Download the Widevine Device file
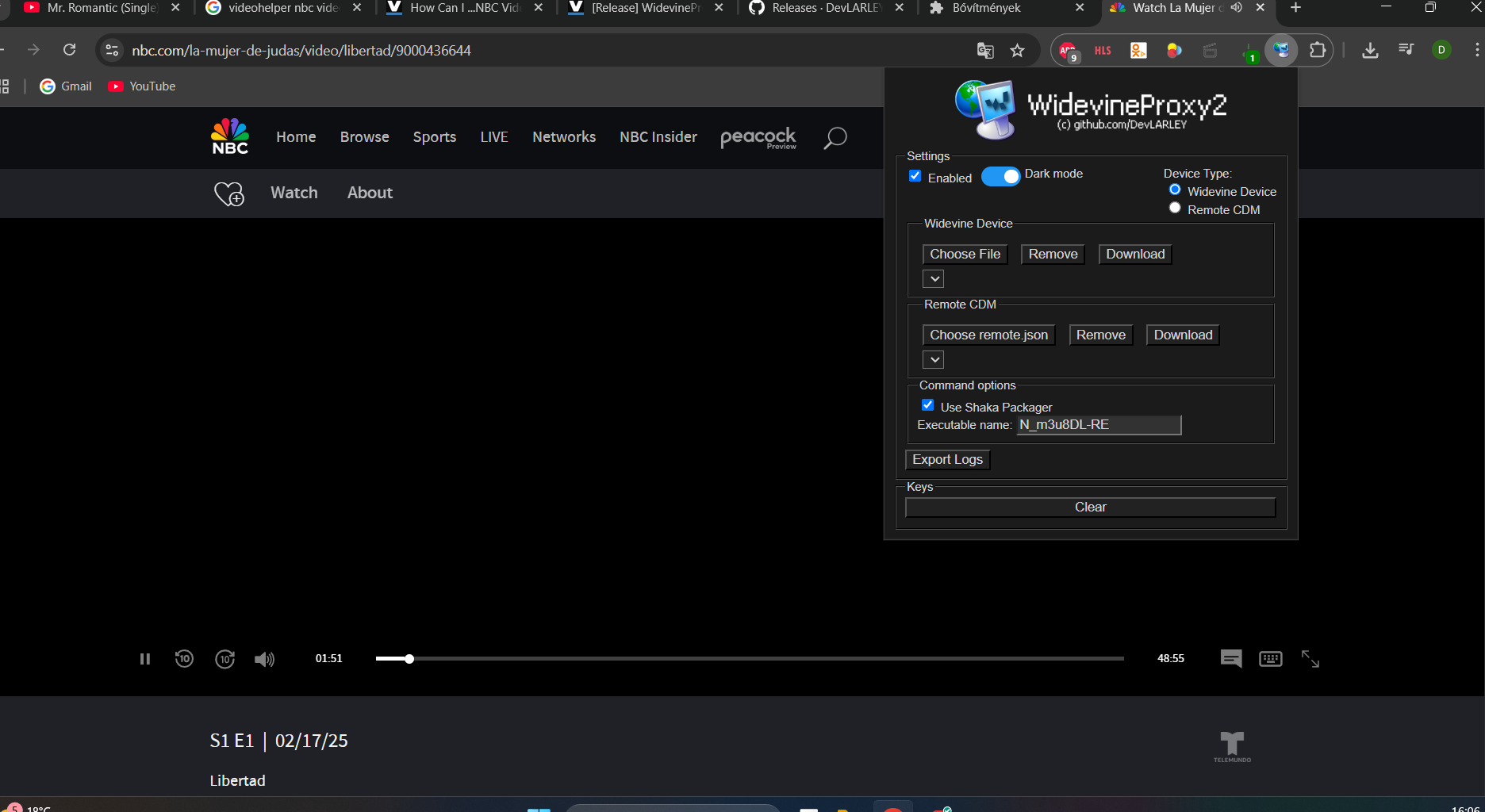 pyautogui.click(x=1135, y=255)
